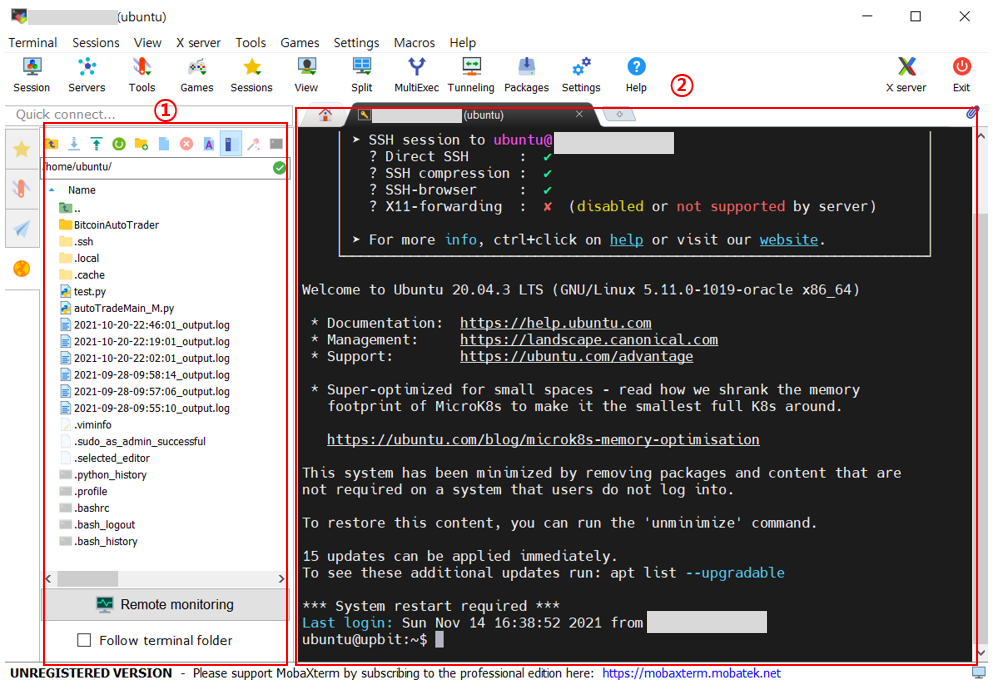This screenshot has width=1004, height=693.
Task: Click the green path confirm check icon
Action: coord(279,167)
